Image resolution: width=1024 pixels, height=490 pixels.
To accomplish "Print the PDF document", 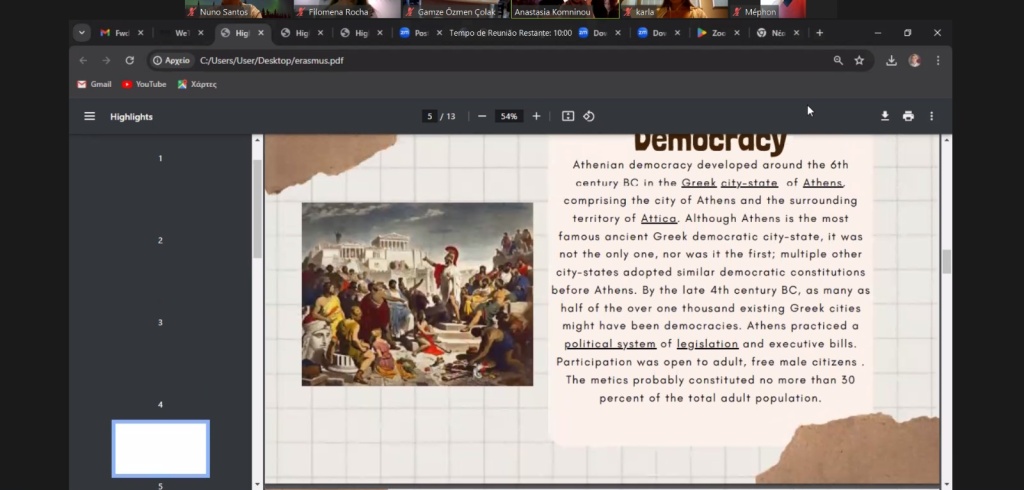I will 908,116.
